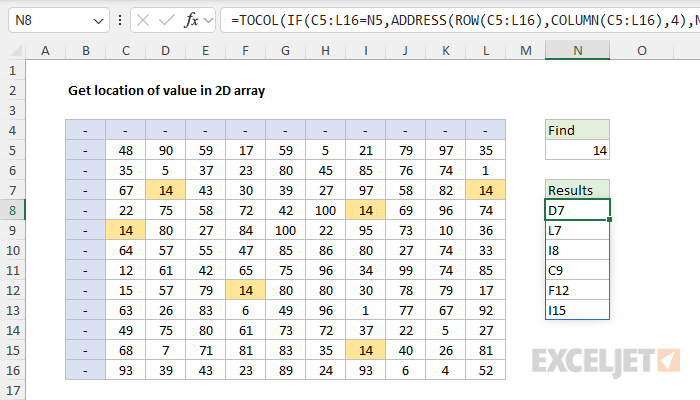The width and height of the screenshot is (700, 400).
Task: Select highlighted cell 14 in row 7 column D
Action: tap(166, 191)
